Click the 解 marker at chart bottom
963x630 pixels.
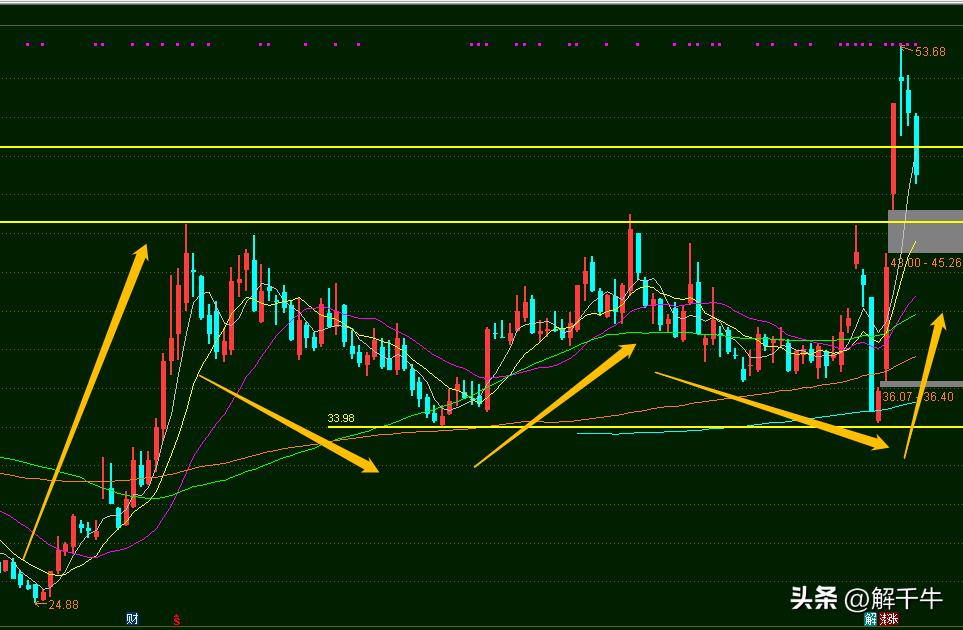pos(870,619)
